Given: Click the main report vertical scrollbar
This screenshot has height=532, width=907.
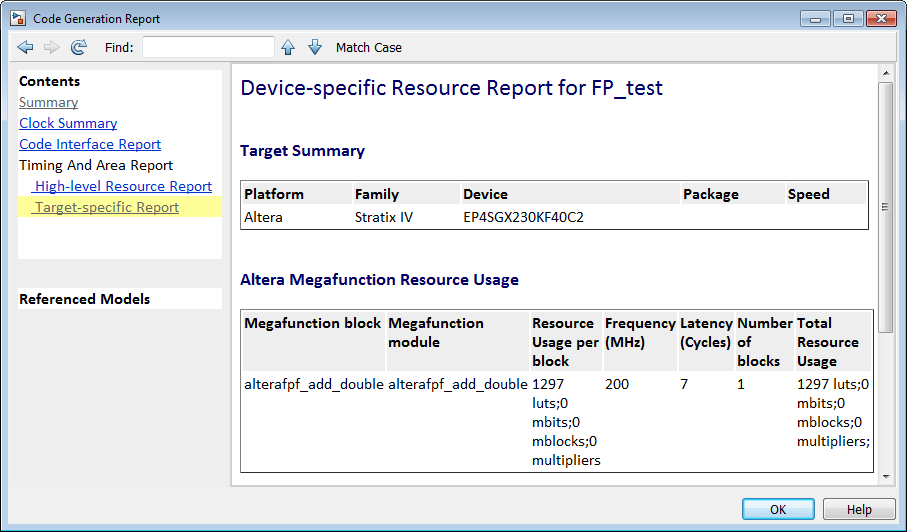Looking at the screenshot, I should pyautogui.click(x=885, y=206).
